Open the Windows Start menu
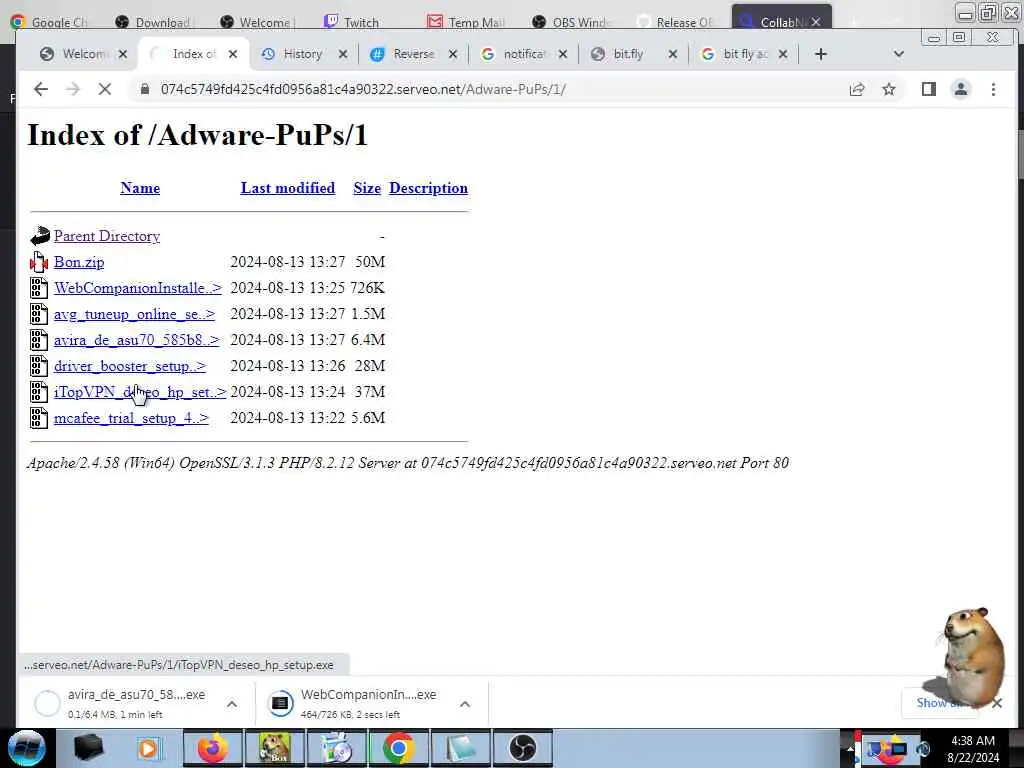This screenshot has height=768, width=1024. 26,748
